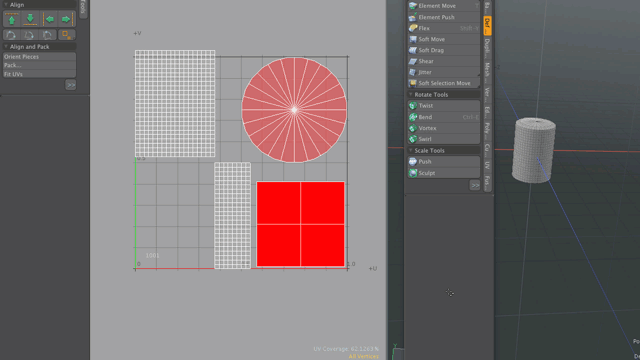Screen dimensions: 640x360
Task: Open the Vertex vertical tab
Action: click(487, 95)
